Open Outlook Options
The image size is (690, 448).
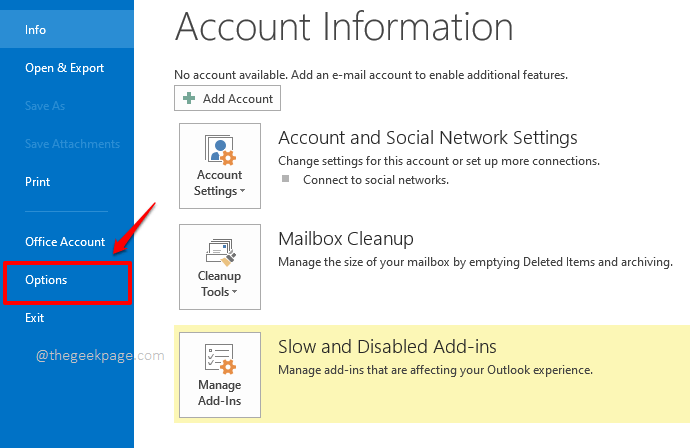pos(46,280)
